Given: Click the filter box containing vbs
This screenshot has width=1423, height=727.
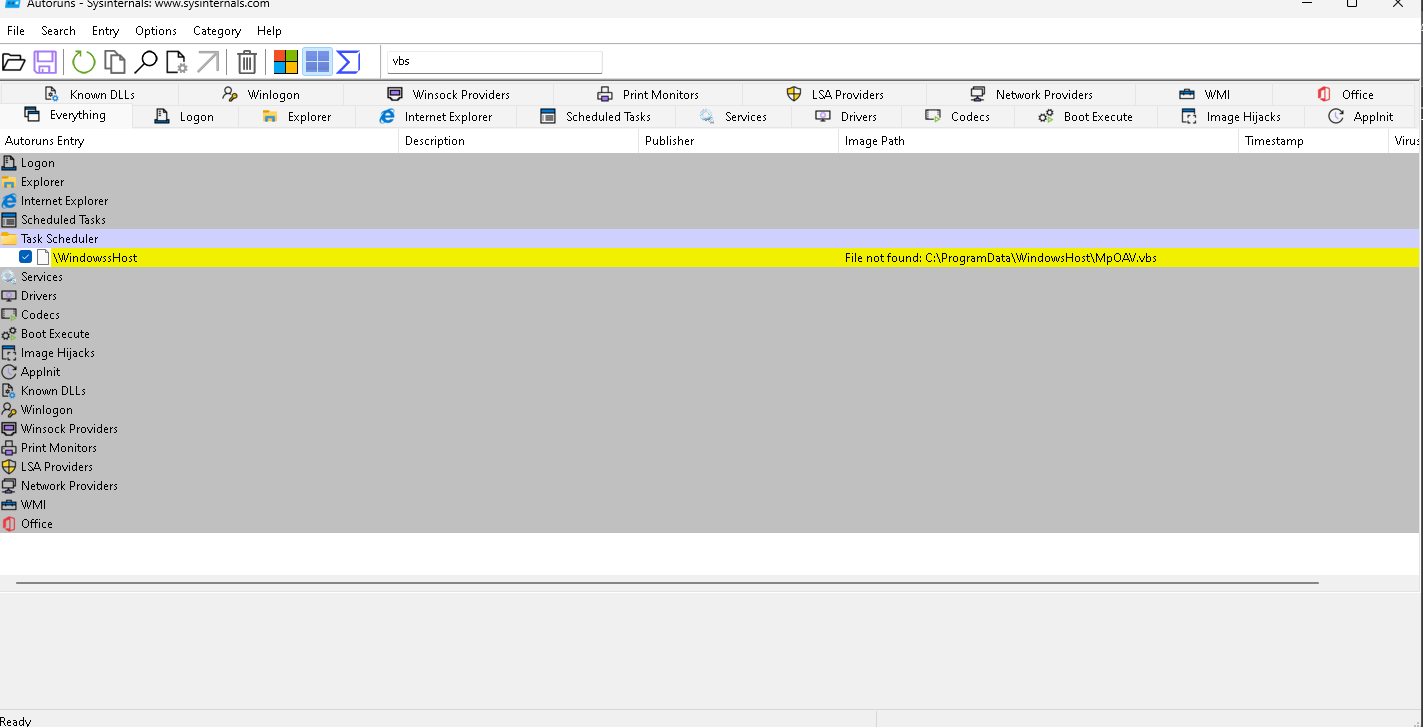Looking at the screenshot, I should pyautogui.click(x=495, y=61).
